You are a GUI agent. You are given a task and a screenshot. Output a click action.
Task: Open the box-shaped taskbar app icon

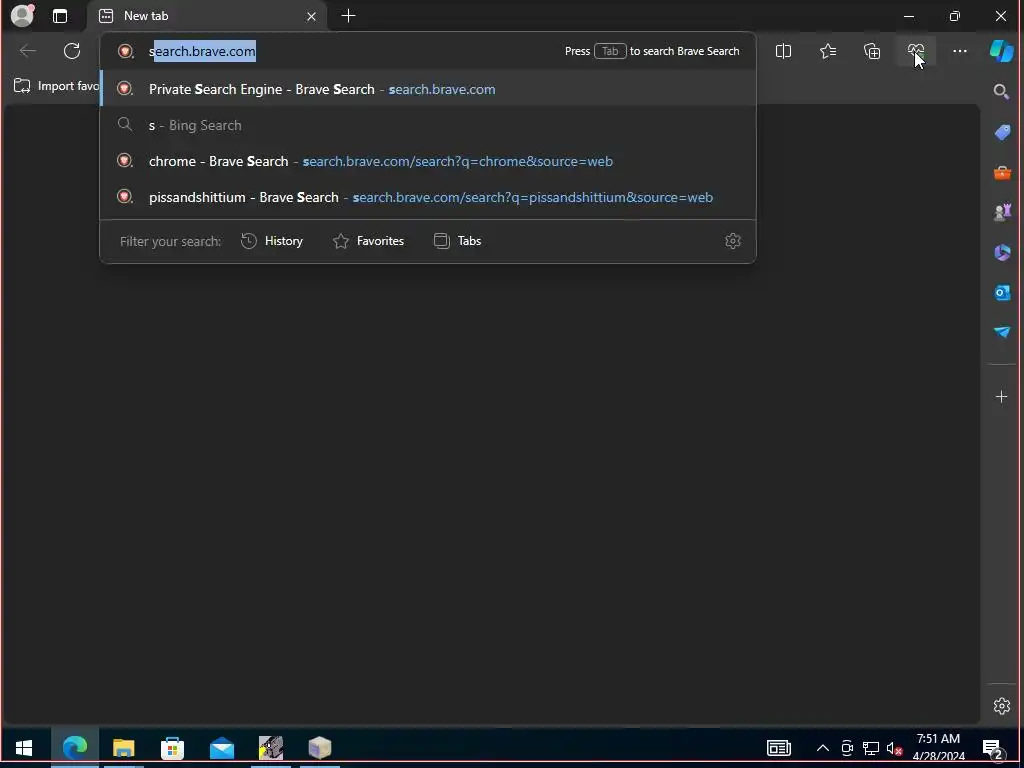tap(320, 747)
